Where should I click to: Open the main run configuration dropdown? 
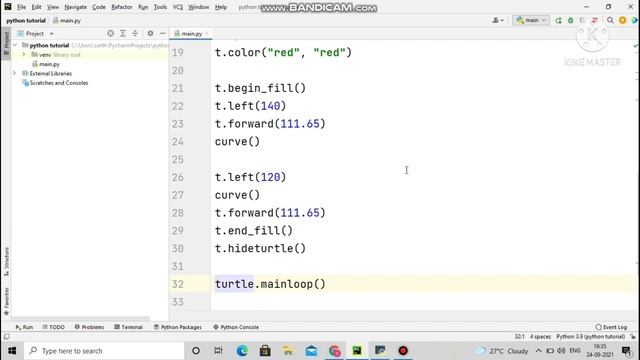[531, 20]
